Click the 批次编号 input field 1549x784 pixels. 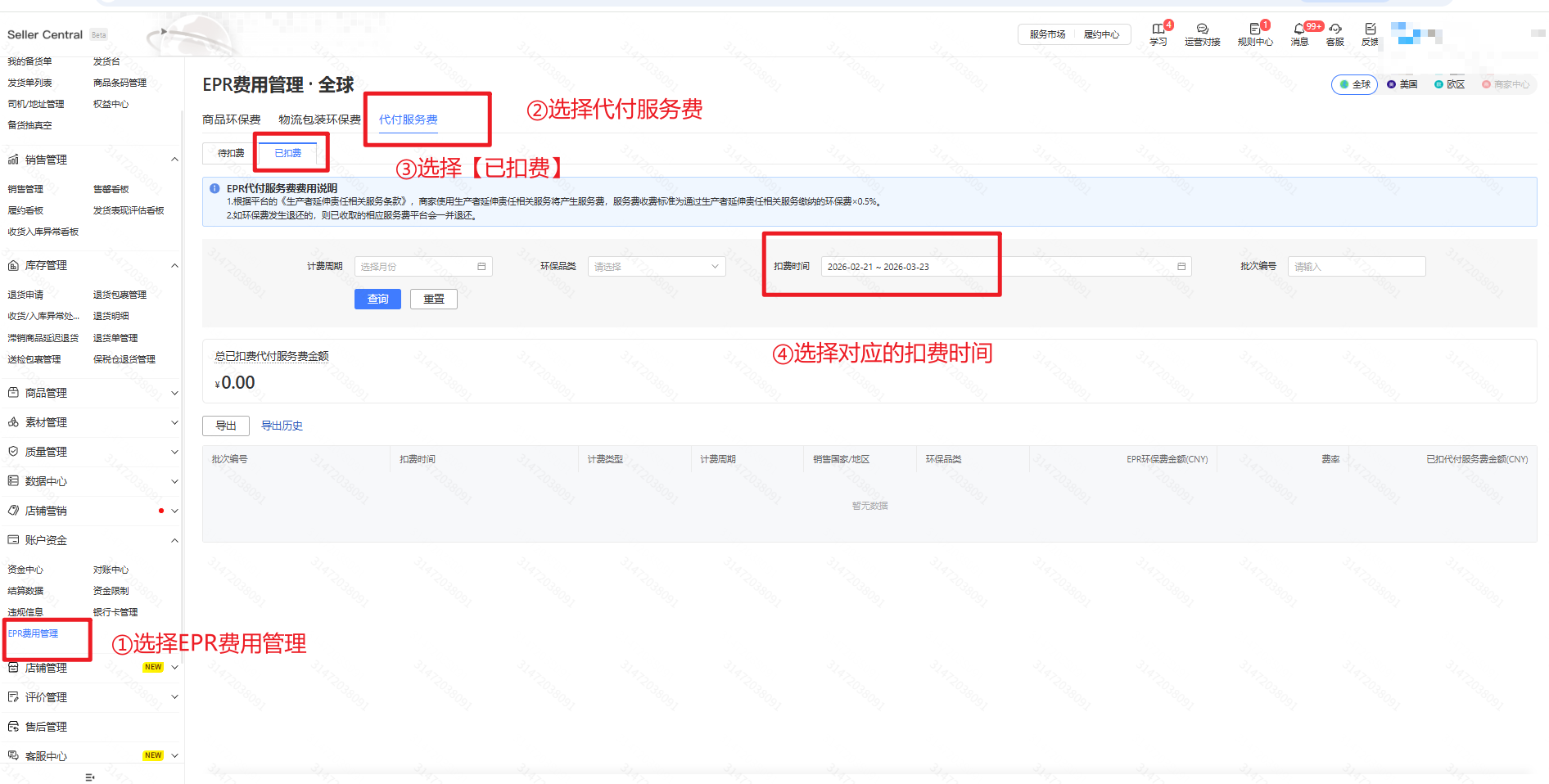click(x=1356, y=267)
